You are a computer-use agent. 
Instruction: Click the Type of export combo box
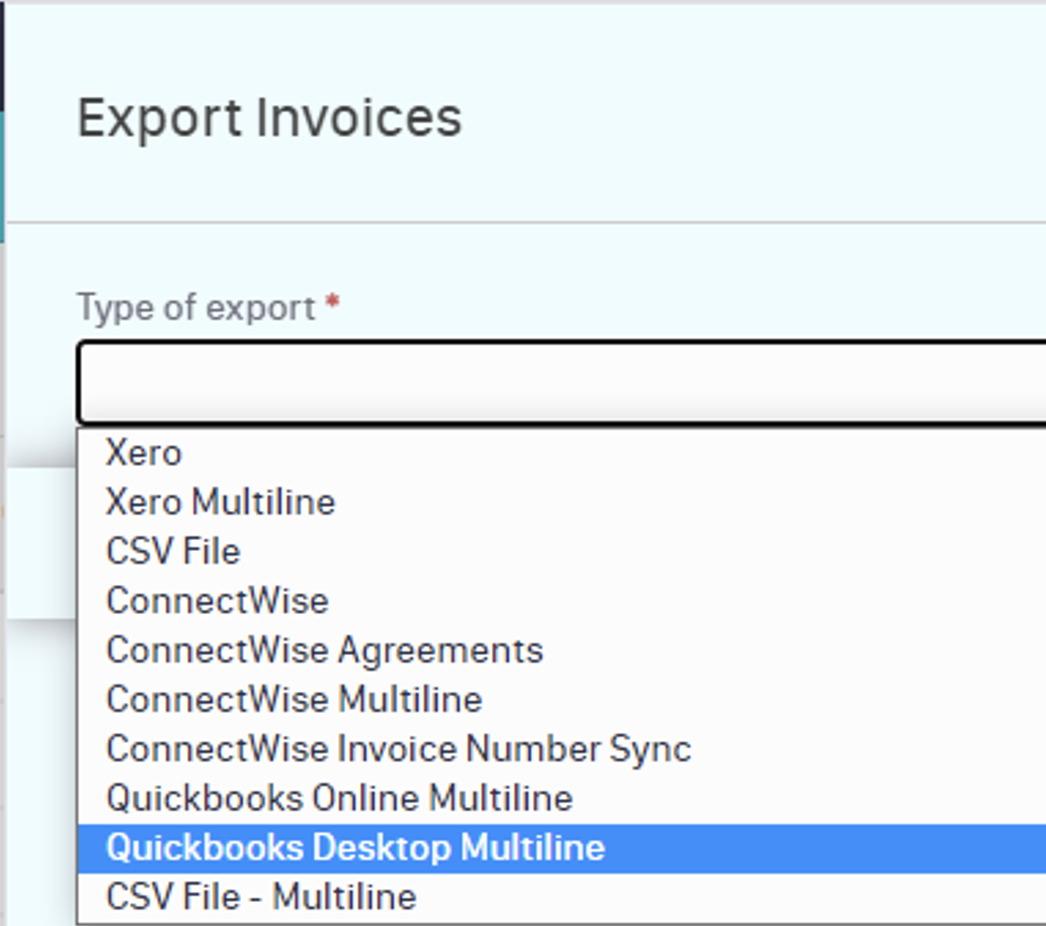point(560,383)
